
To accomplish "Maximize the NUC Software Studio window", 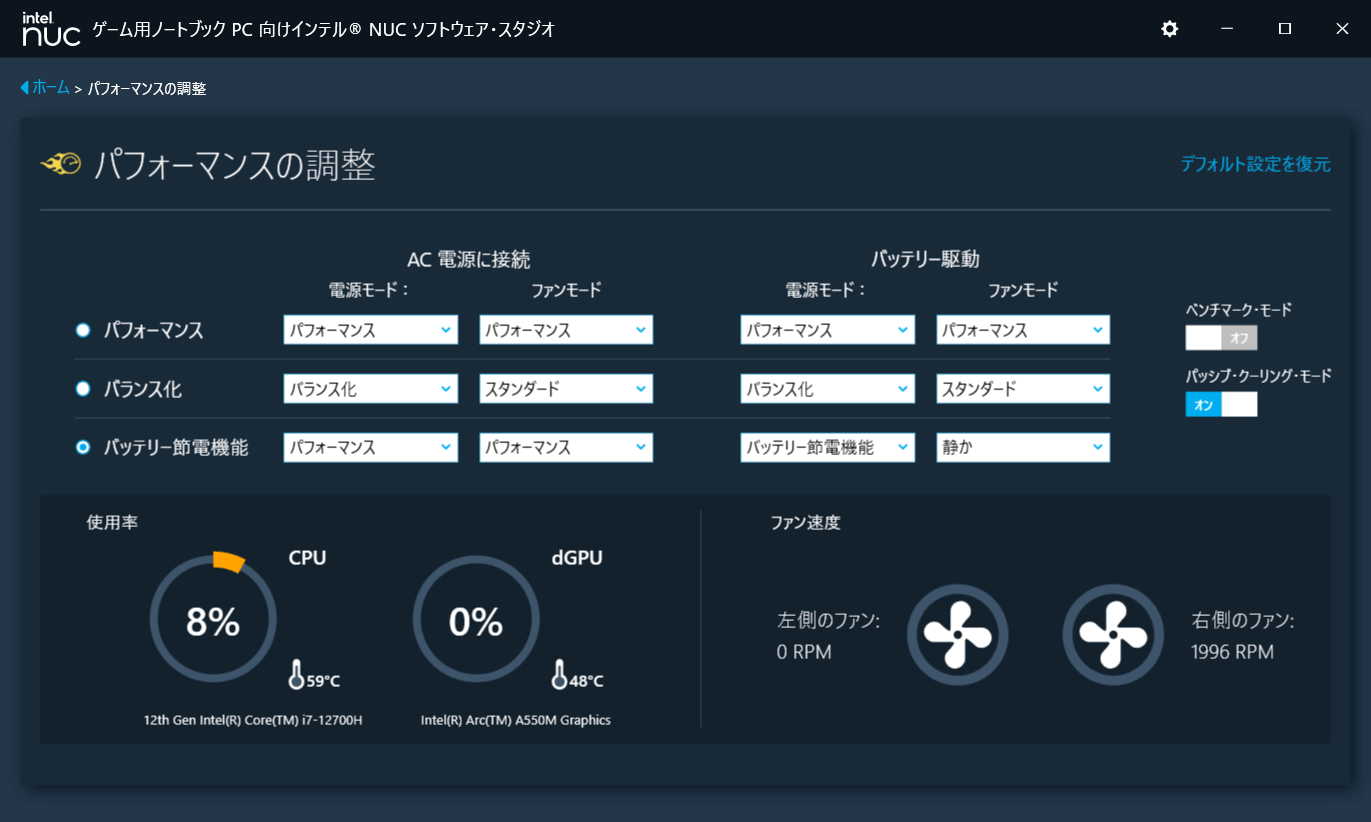I will coord(1285,29).
